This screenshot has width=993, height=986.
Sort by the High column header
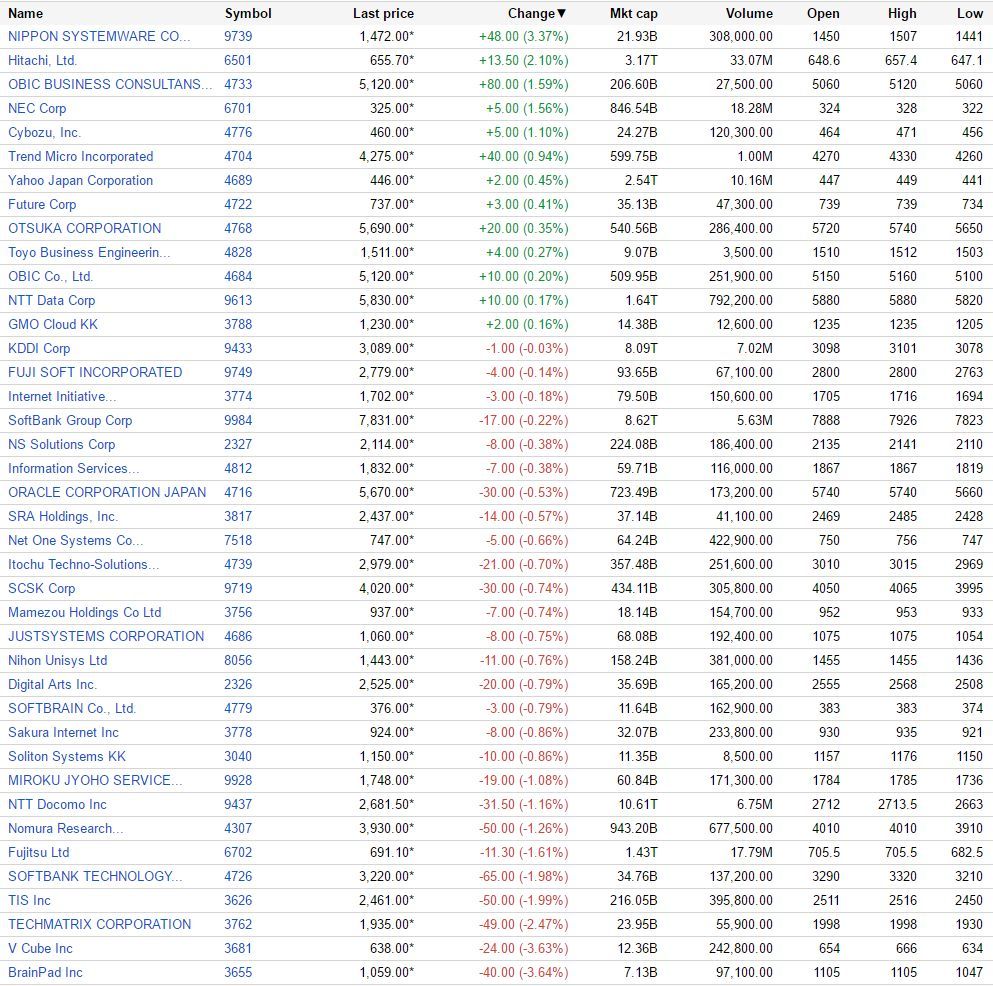(902, 13)
